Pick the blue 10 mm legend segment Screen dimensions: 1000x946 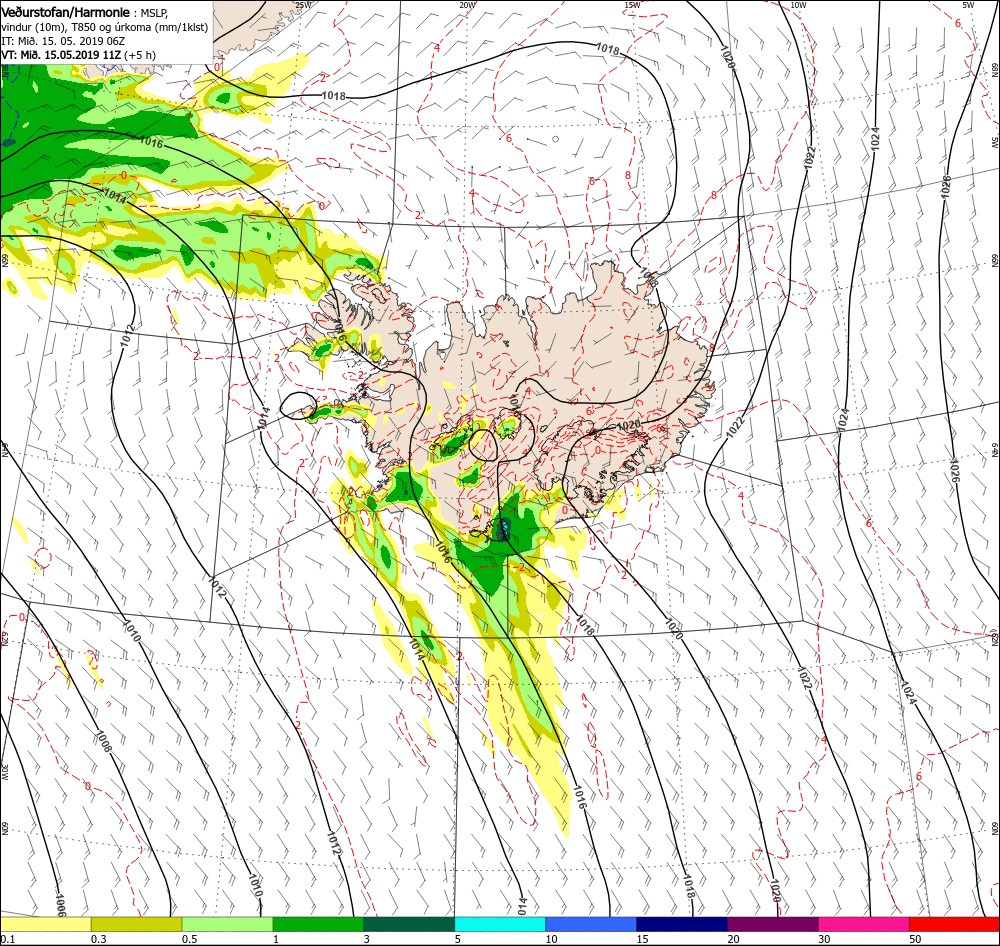pos(591,924)
